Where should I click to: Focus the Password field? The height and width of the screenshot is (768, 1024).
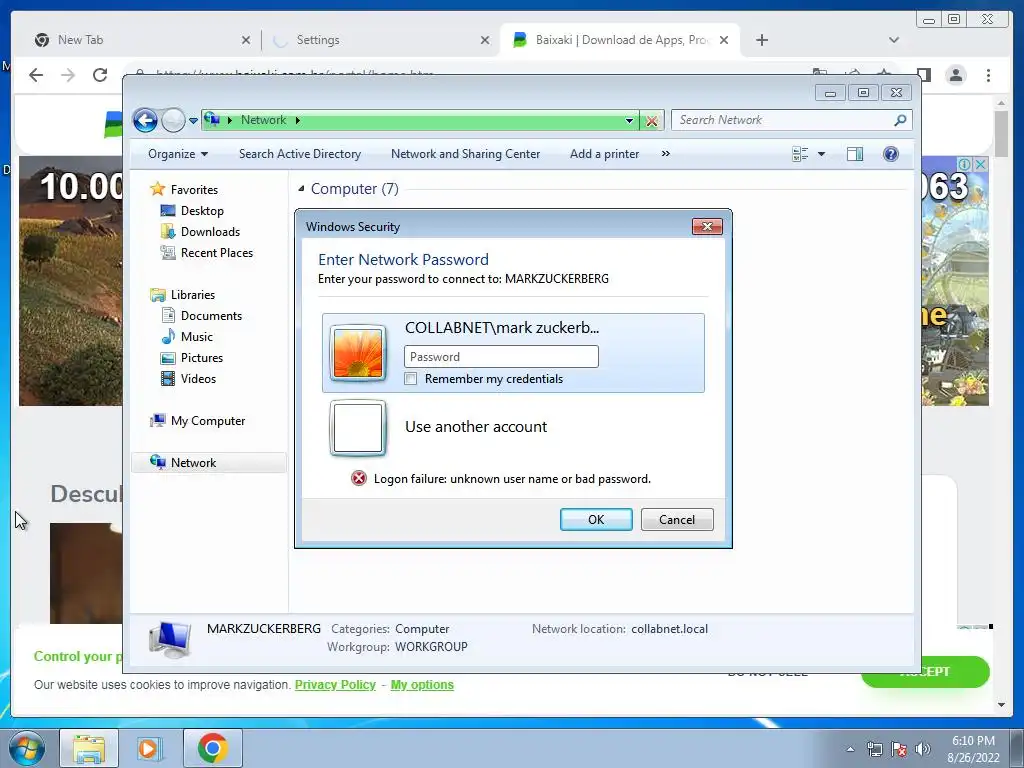point(501,357)
